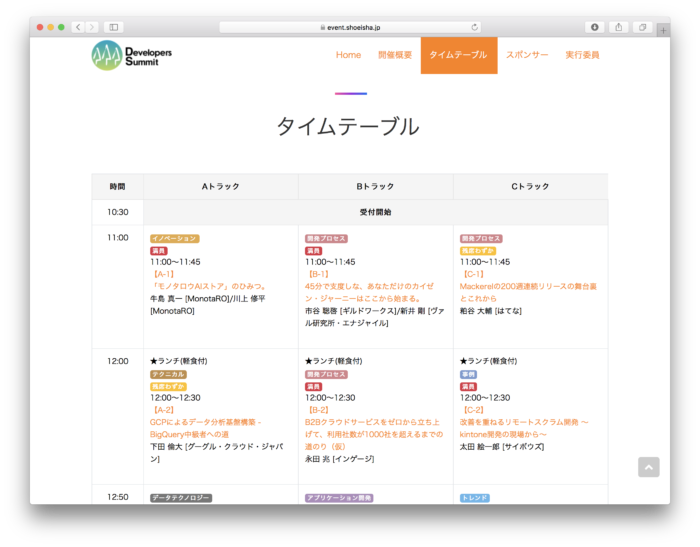Viewport: 700px width, 547px height.
Task: Open the GCPによるデータ分析基盤構築 session link
Action: tap(205, 428)
